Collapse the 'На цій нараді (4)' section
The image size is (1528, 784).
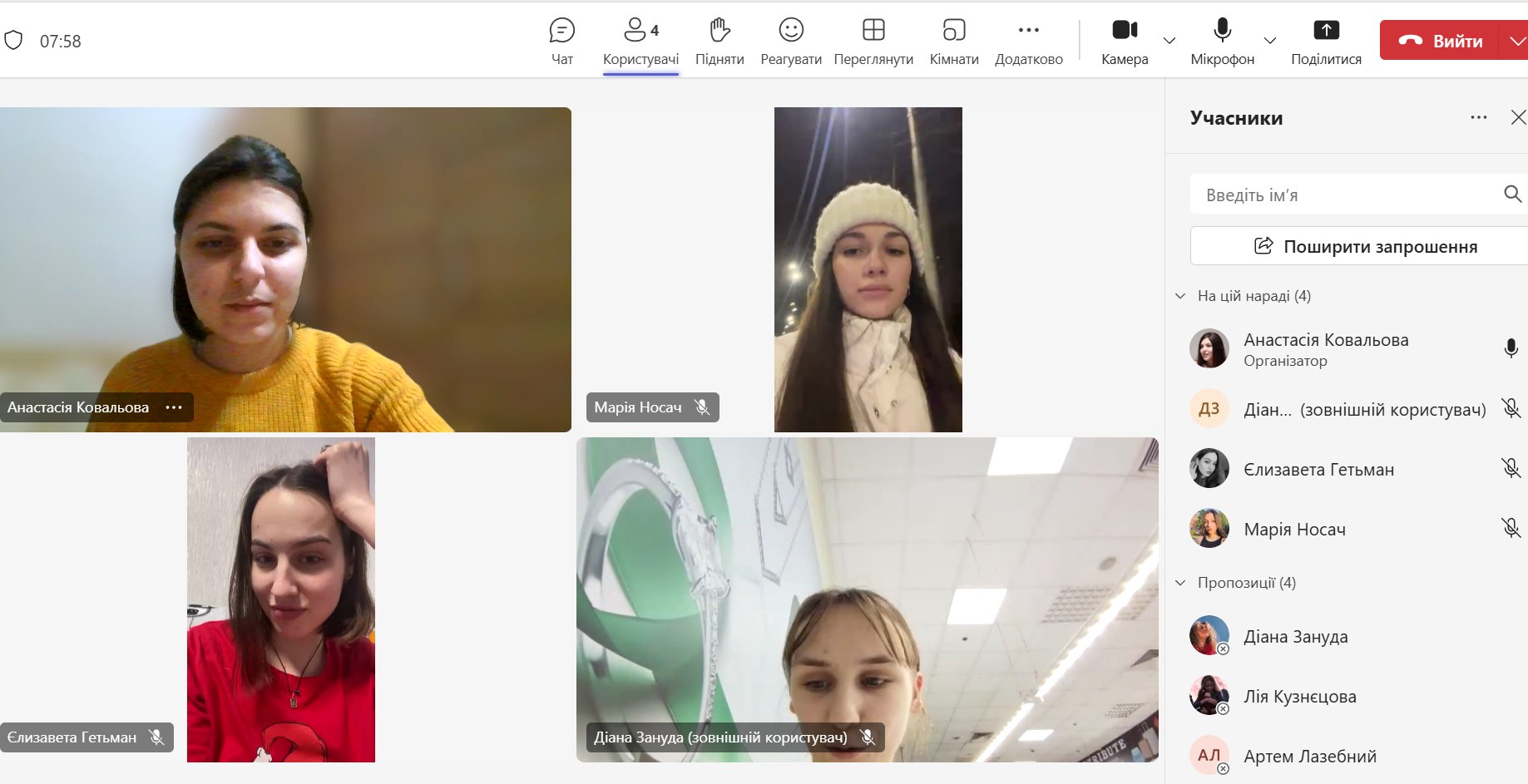1180,296
